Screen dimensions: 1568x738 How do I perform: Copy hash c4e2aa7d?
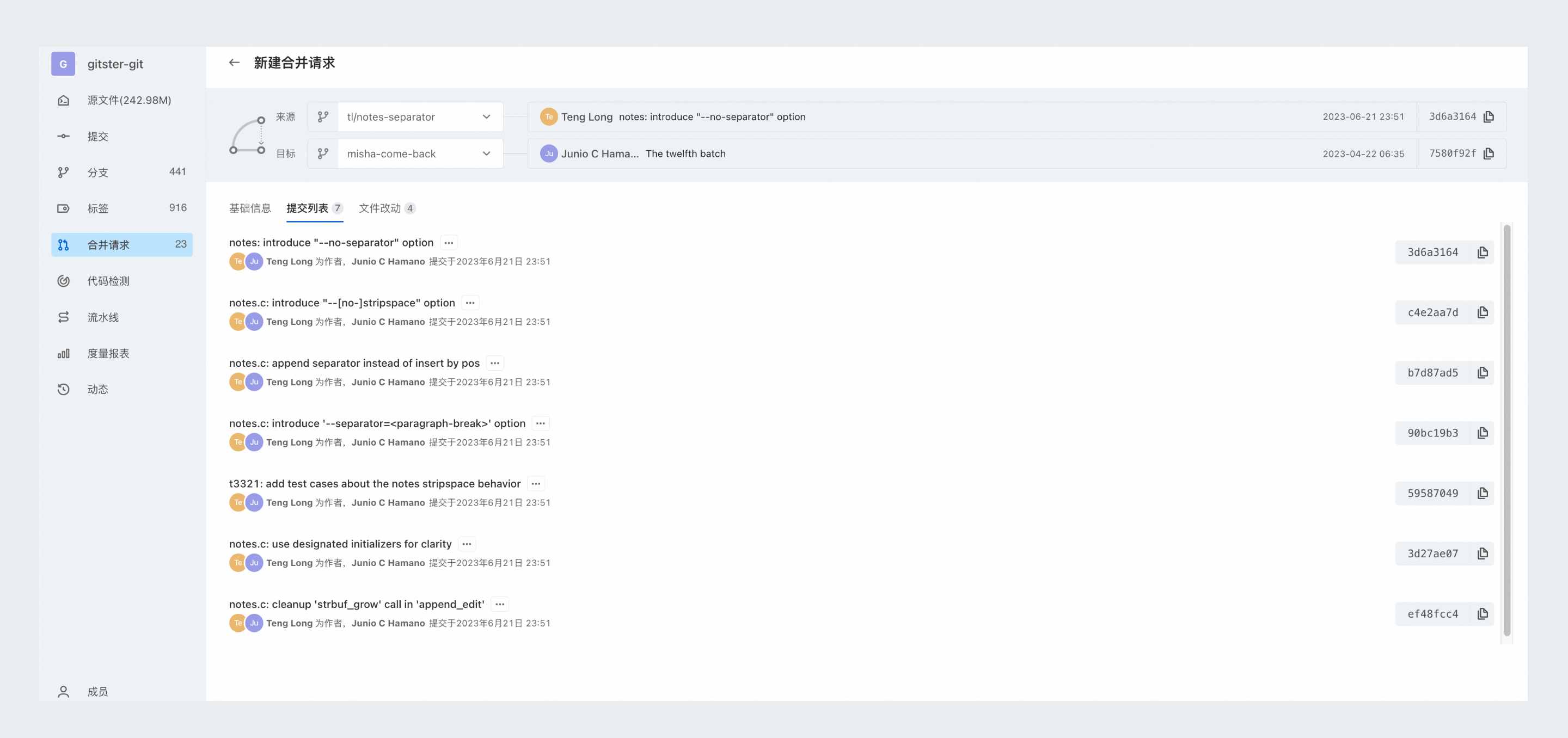(1483, 312)
